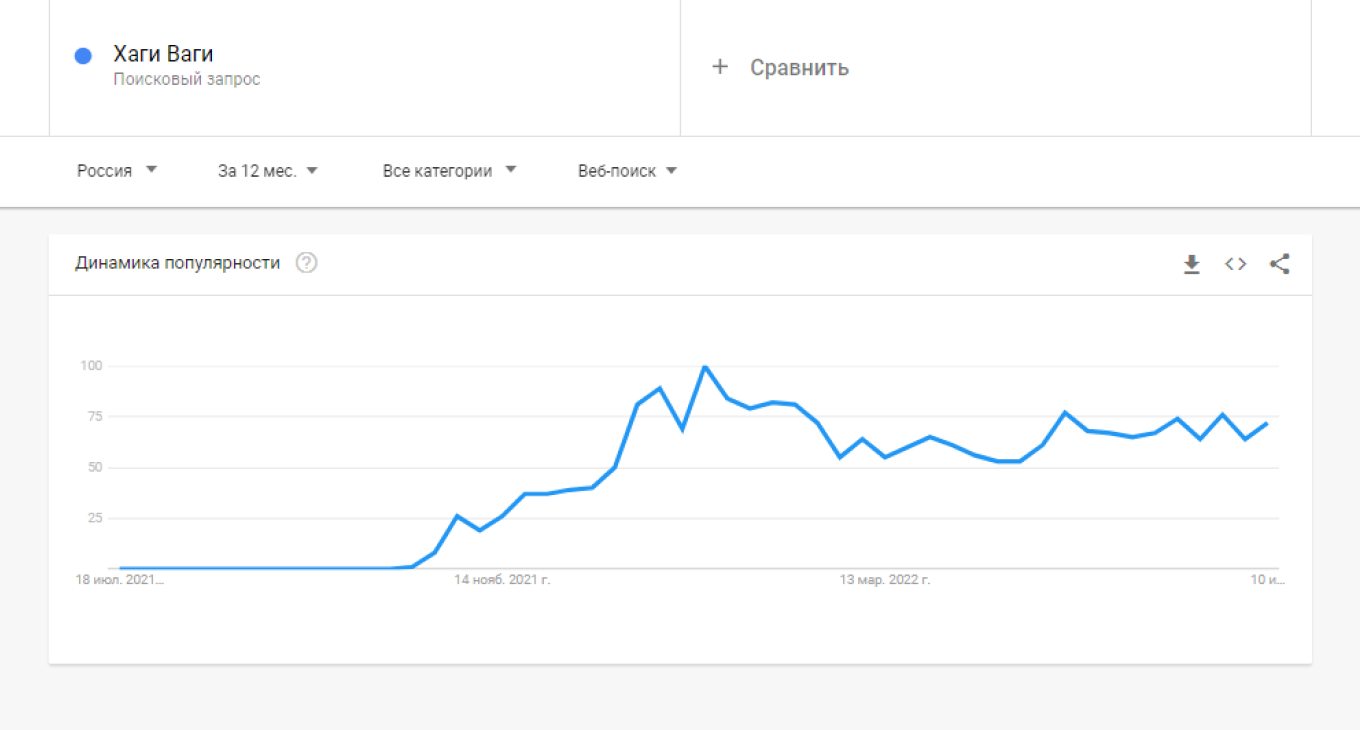Expand the За 12 мес. time range dropdown
The width and height of the screenshot is (1360, 730).
click(267, 171)
